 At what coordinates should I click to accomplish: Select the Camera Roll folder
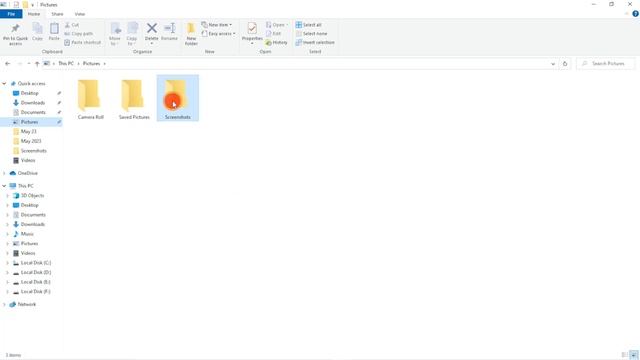pyautogui.click(x=91, y=99)
